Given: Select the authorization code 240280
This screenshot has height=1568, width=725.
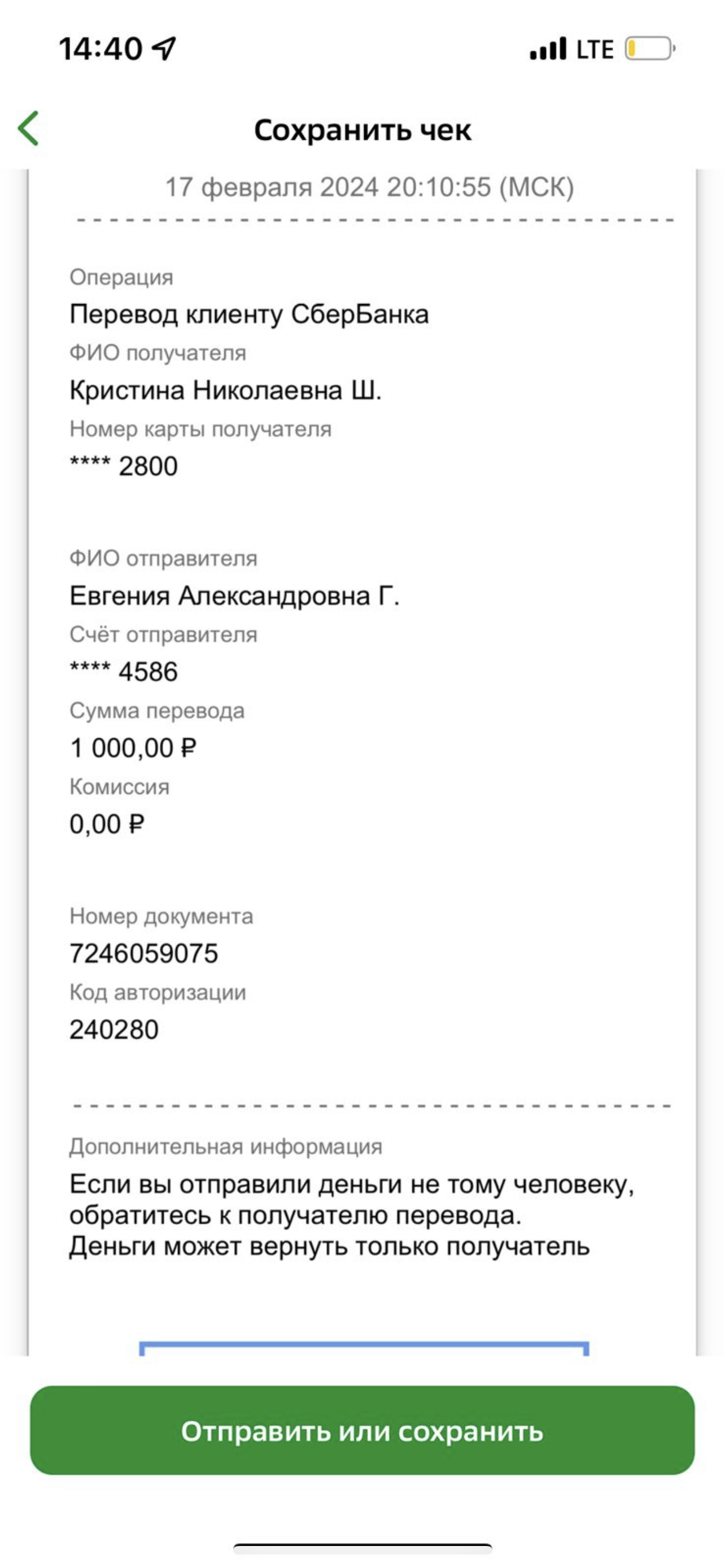Looking at the screenshot, I should (x=114, y=1030).
